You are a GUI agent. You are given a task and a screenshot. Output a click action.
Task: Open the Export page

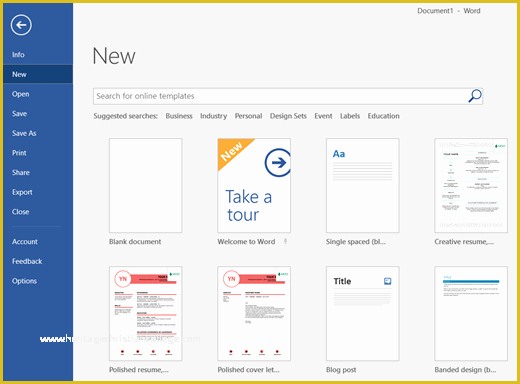pyautogui.click(x=22, y=192)
